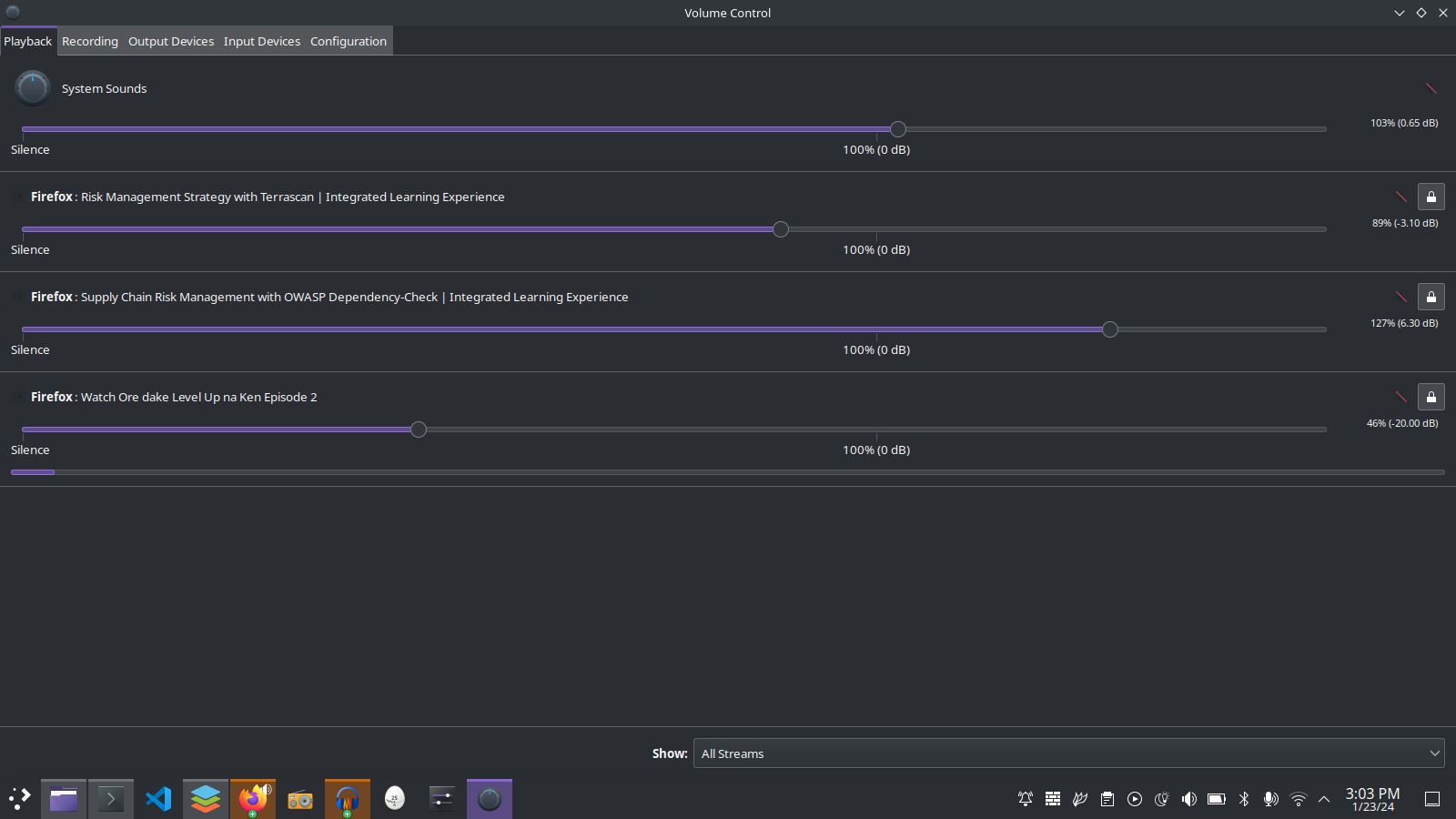Click the window shade arrow in the titlebar

pyautogui.click(x=1400, y=13)
